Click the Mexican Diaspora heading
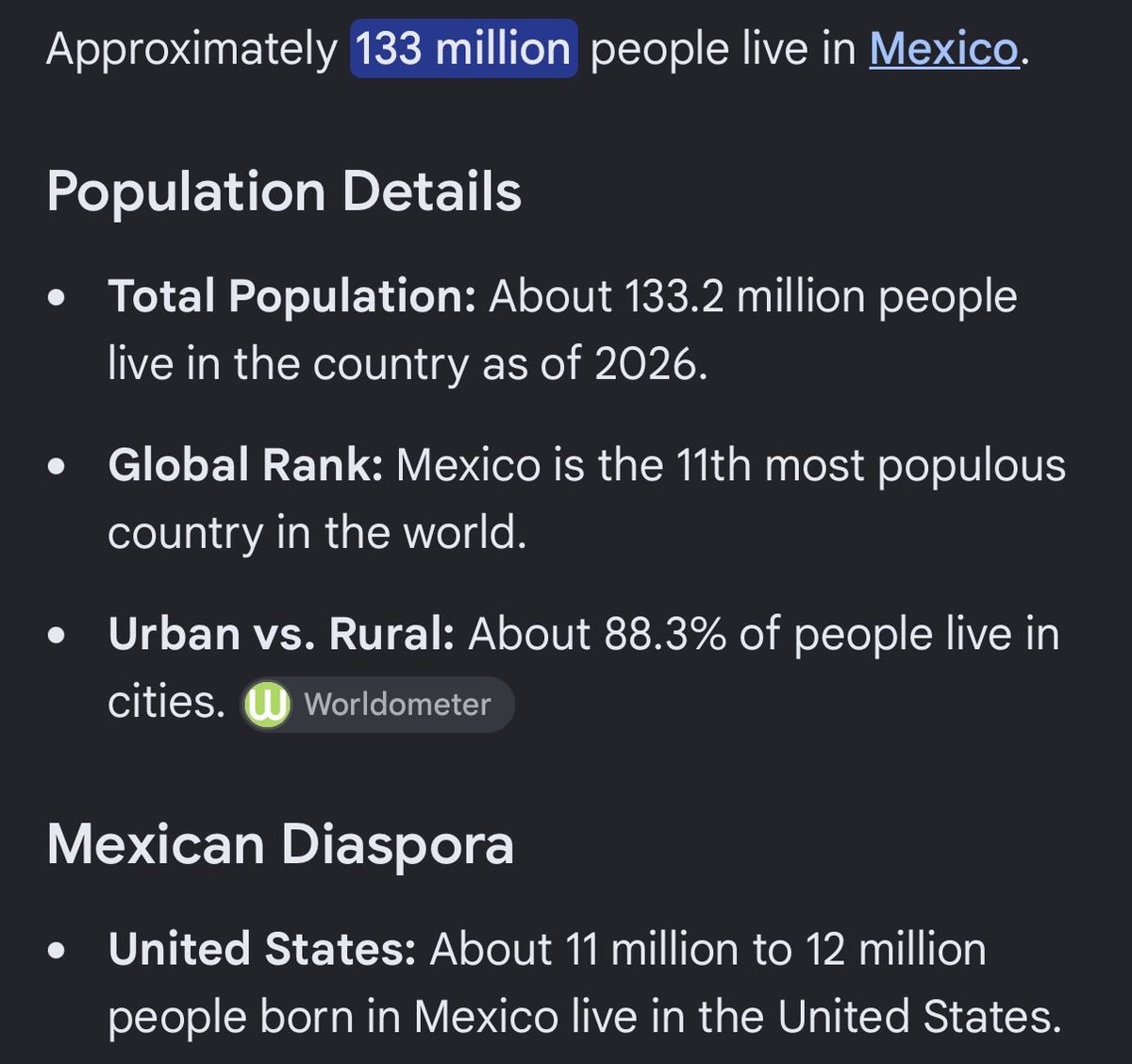The image size is (1132, 1064). click(280, 843)
